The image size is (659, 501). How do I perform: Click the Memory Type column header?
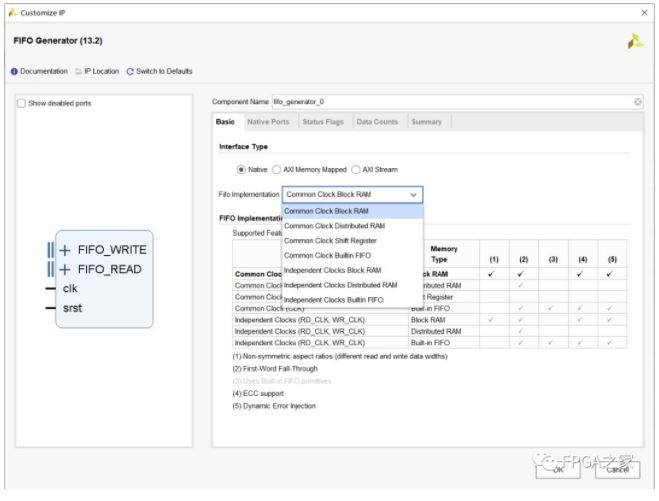pyautogui.click(x=444, y=254)
